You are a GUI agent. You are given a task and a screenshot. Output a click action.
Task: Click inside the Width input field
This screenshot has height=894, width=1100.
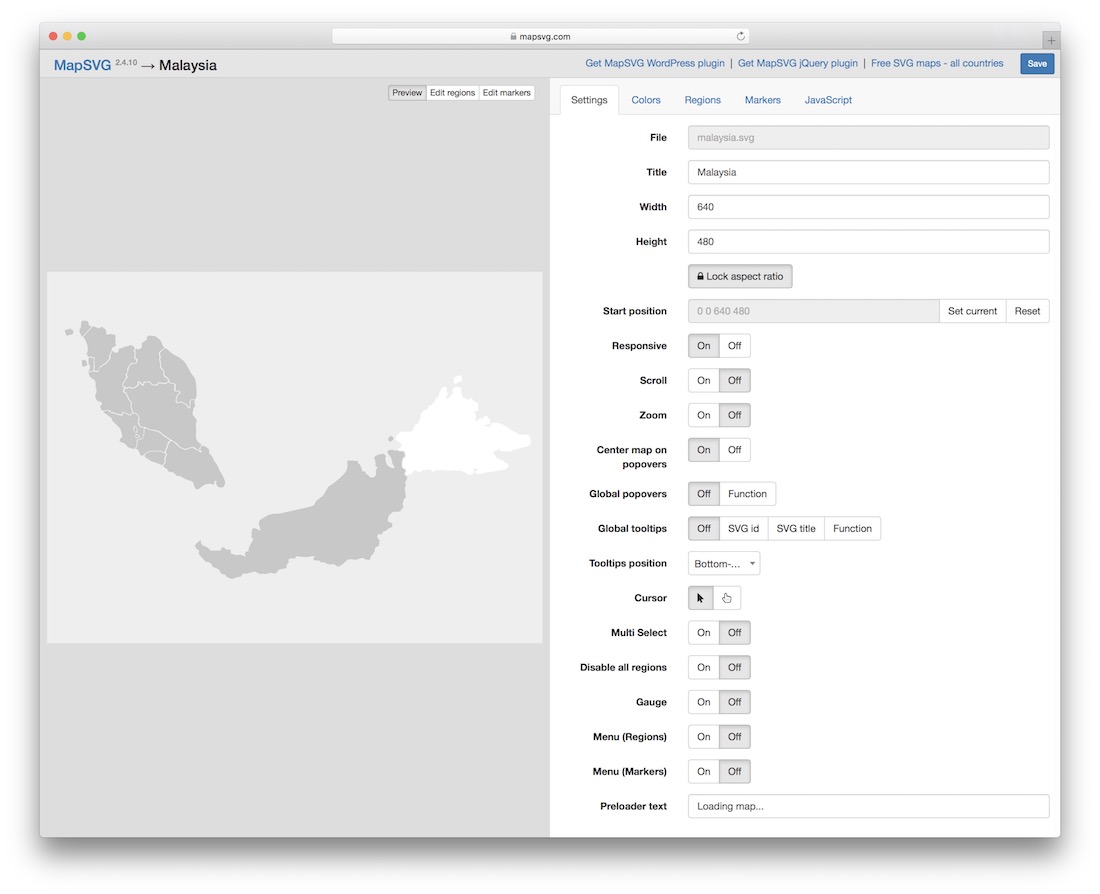pos(867,206)
